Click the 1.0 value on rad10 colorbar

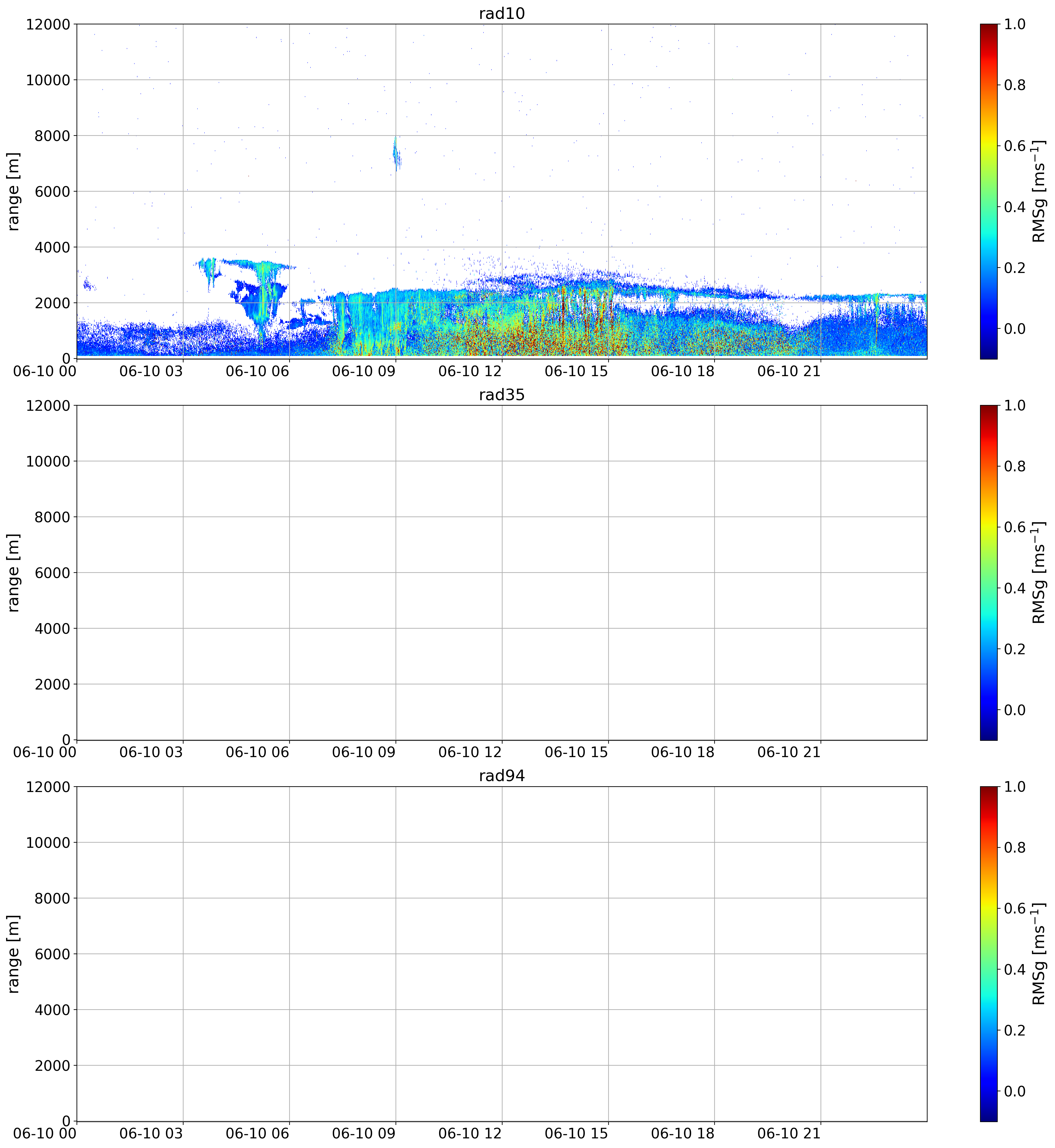[x=1015, y=24]
